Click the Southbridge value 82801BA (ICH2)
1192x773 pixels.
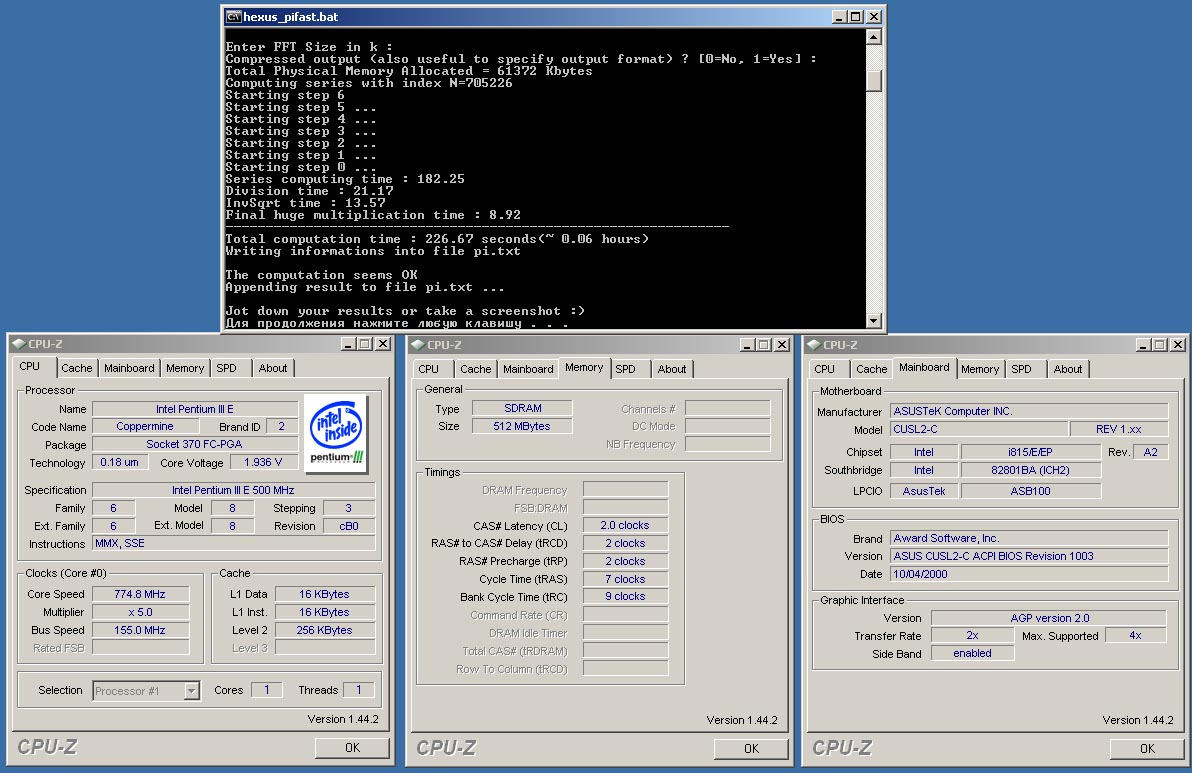(x=1030, y=470)
